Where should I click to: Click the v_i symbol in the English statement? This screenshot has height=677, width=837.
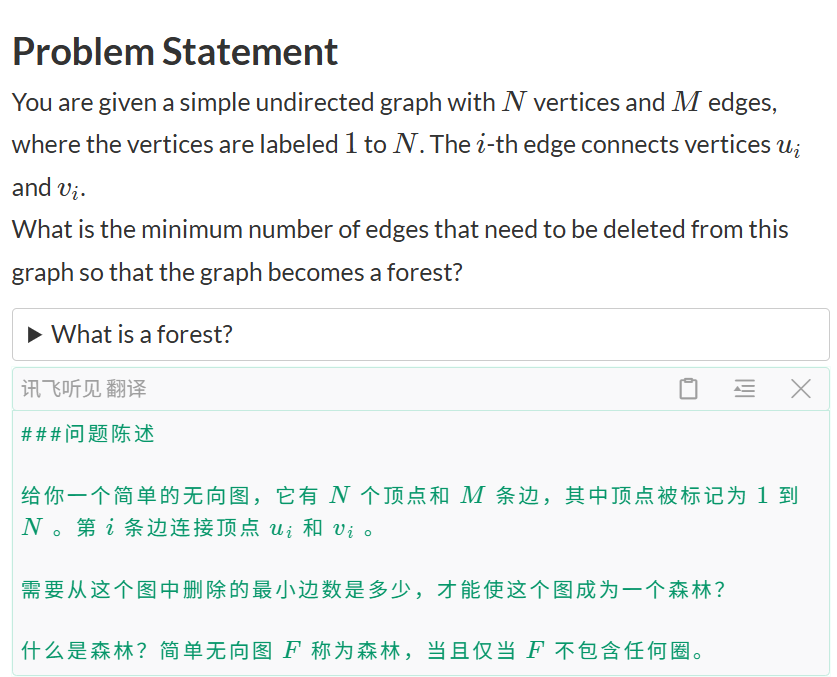coord(70,189)
